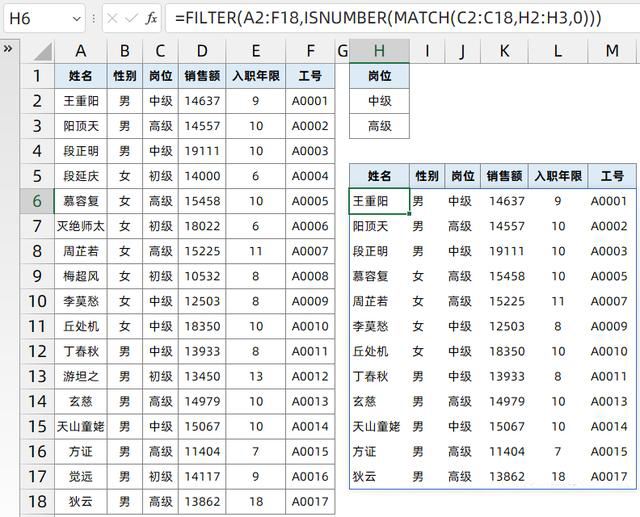This screenshot has width=640, height=517.
Task: Click the Enter checkmark in formula bar
Action: tap(131, 18)
